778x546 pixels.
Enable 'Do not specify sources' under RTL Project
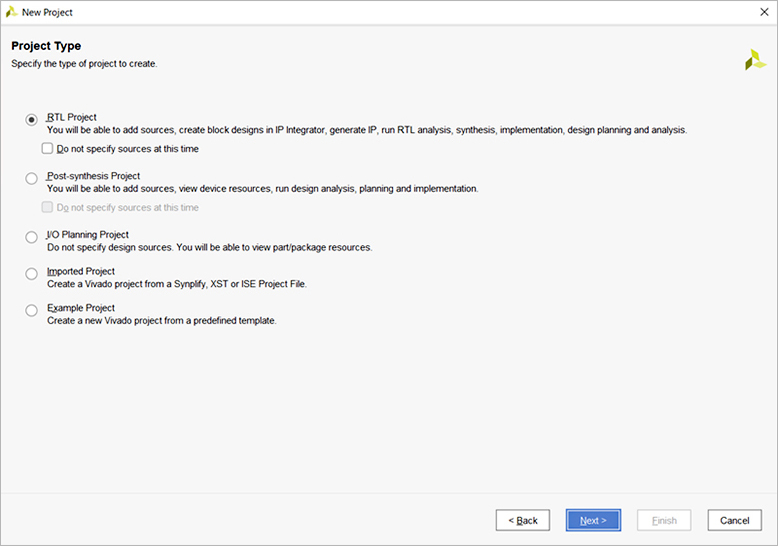point(47,148)
